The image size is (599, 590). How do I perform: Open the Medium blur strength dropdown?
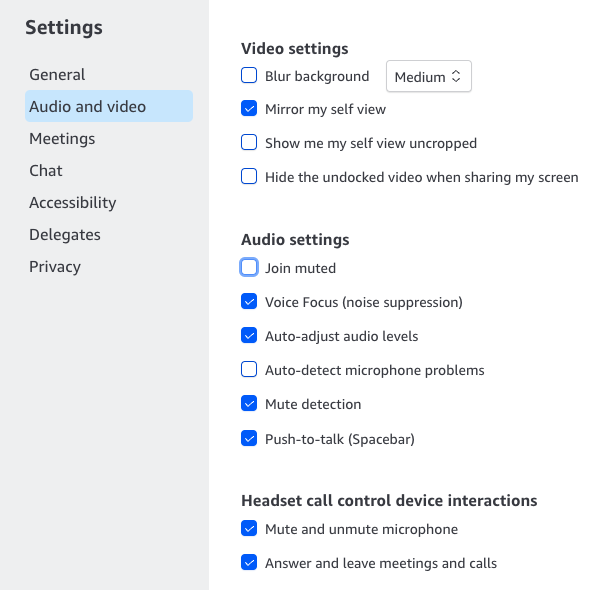(x=429, y=76)
